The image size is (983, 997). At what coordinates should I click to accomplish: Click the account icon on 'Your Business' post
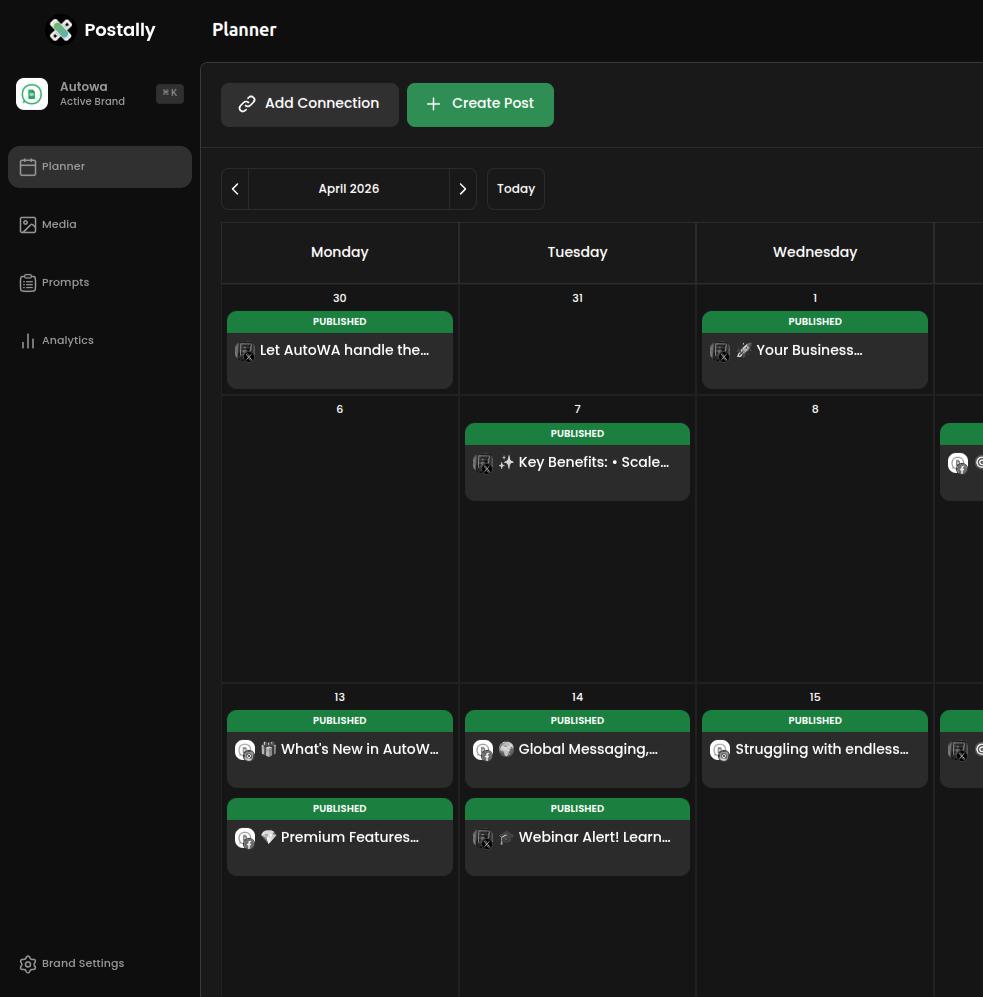720,351
